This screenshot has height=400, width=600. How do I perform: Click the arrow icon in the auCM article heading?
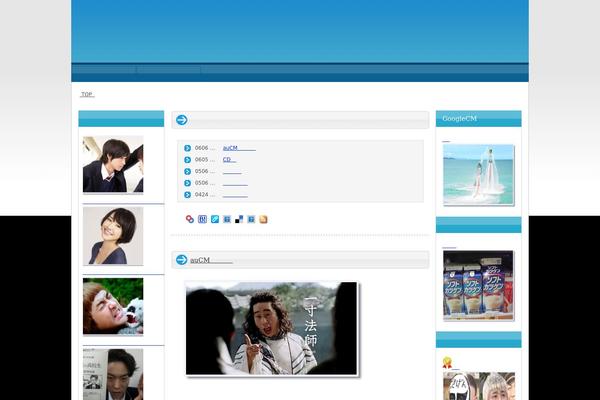click(x=181, y=260)
